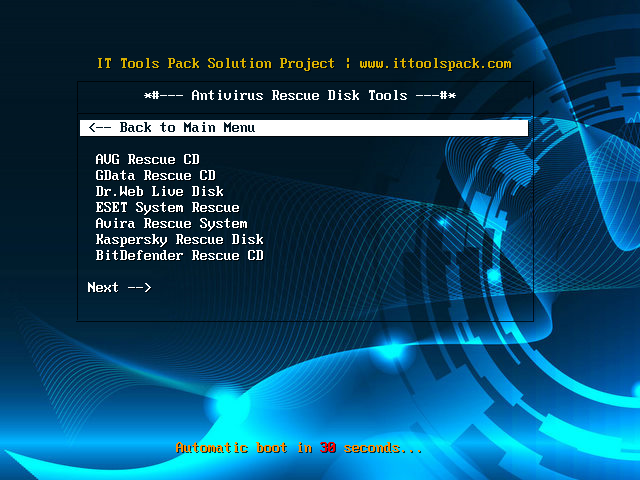Open Kaspersky Rescue Disk
Viewport: 640px width, 480px height.
180,240
